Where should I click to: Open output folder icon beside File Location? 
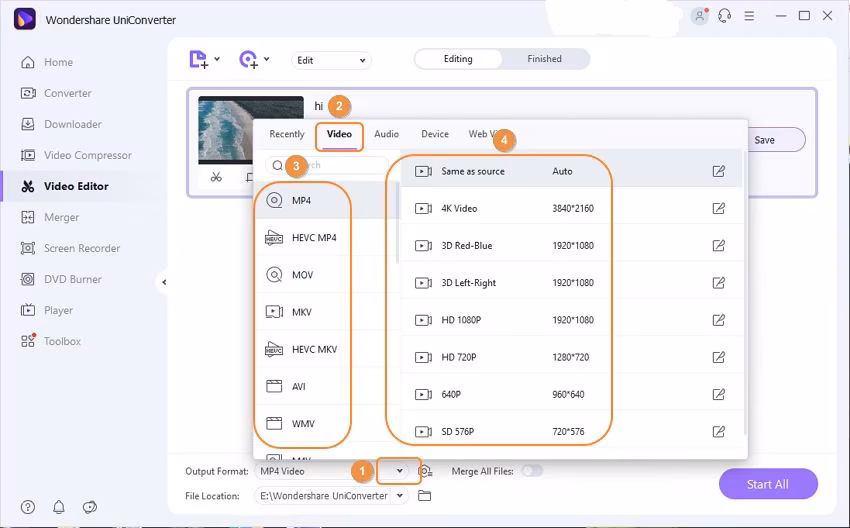(x=424, y=495)
